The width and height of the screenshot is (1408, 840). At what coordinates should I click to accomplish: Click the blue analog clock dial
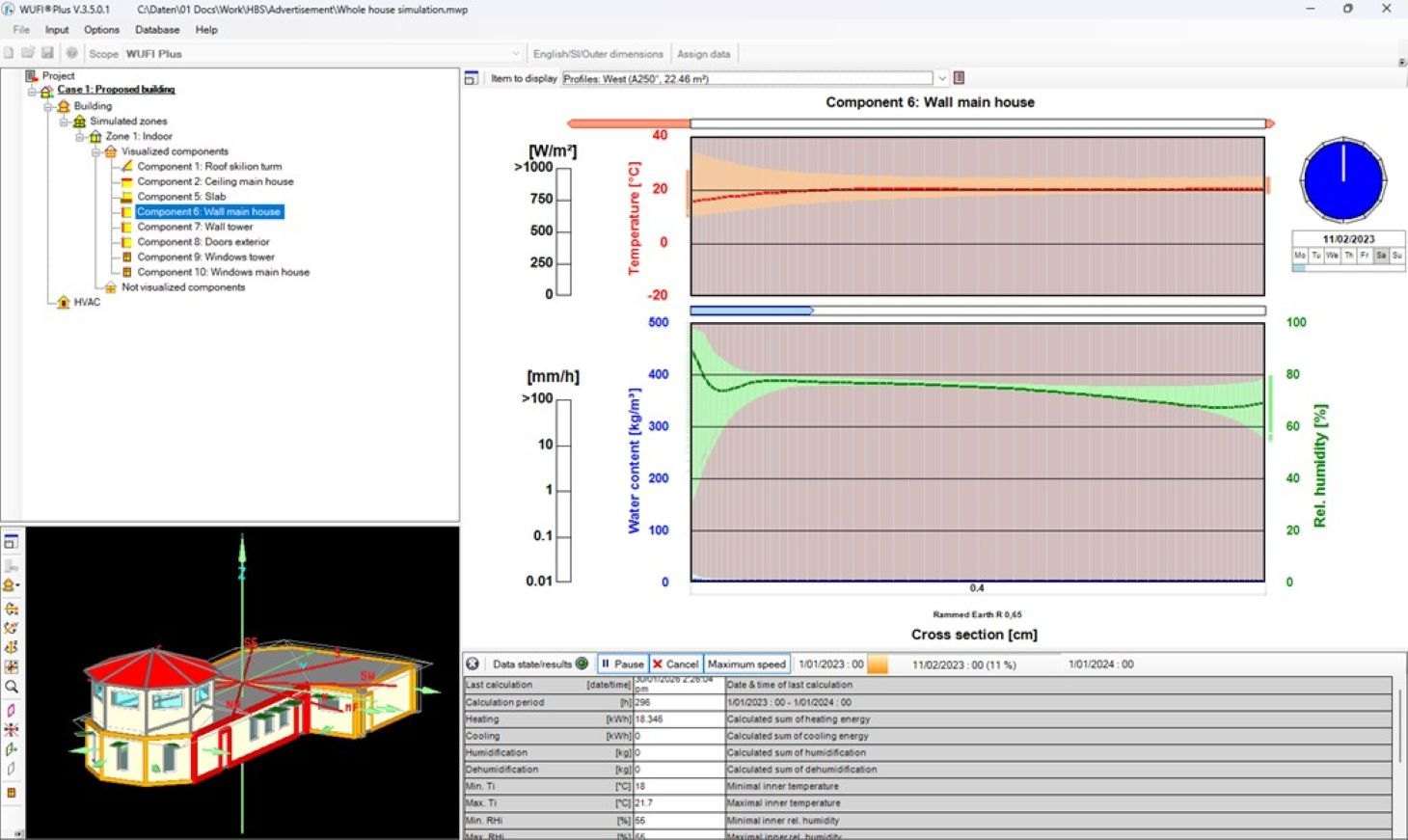click(1342, 180)
